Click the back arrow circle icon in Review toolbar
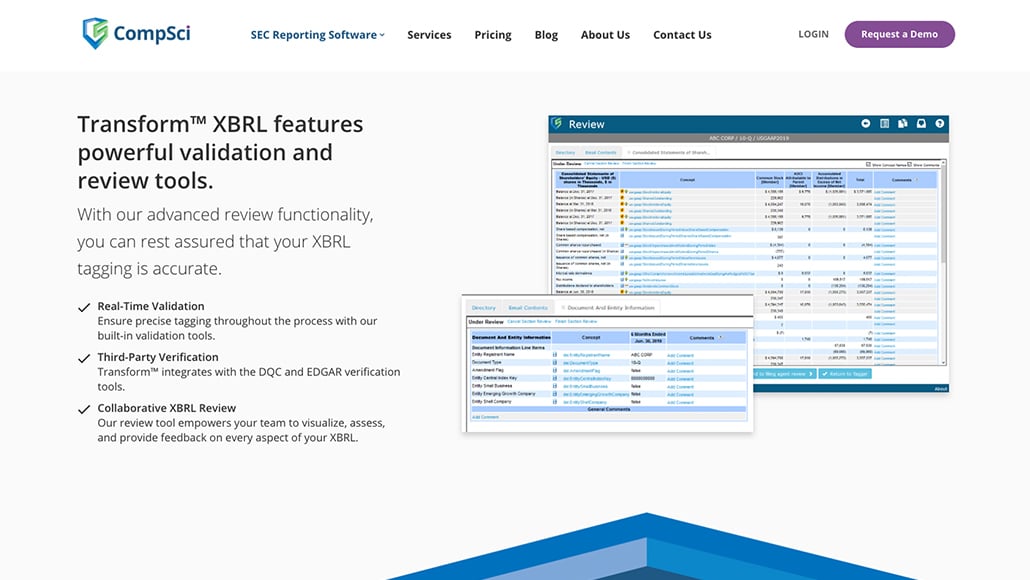The image size is (1030, 580). pos(866,123)
